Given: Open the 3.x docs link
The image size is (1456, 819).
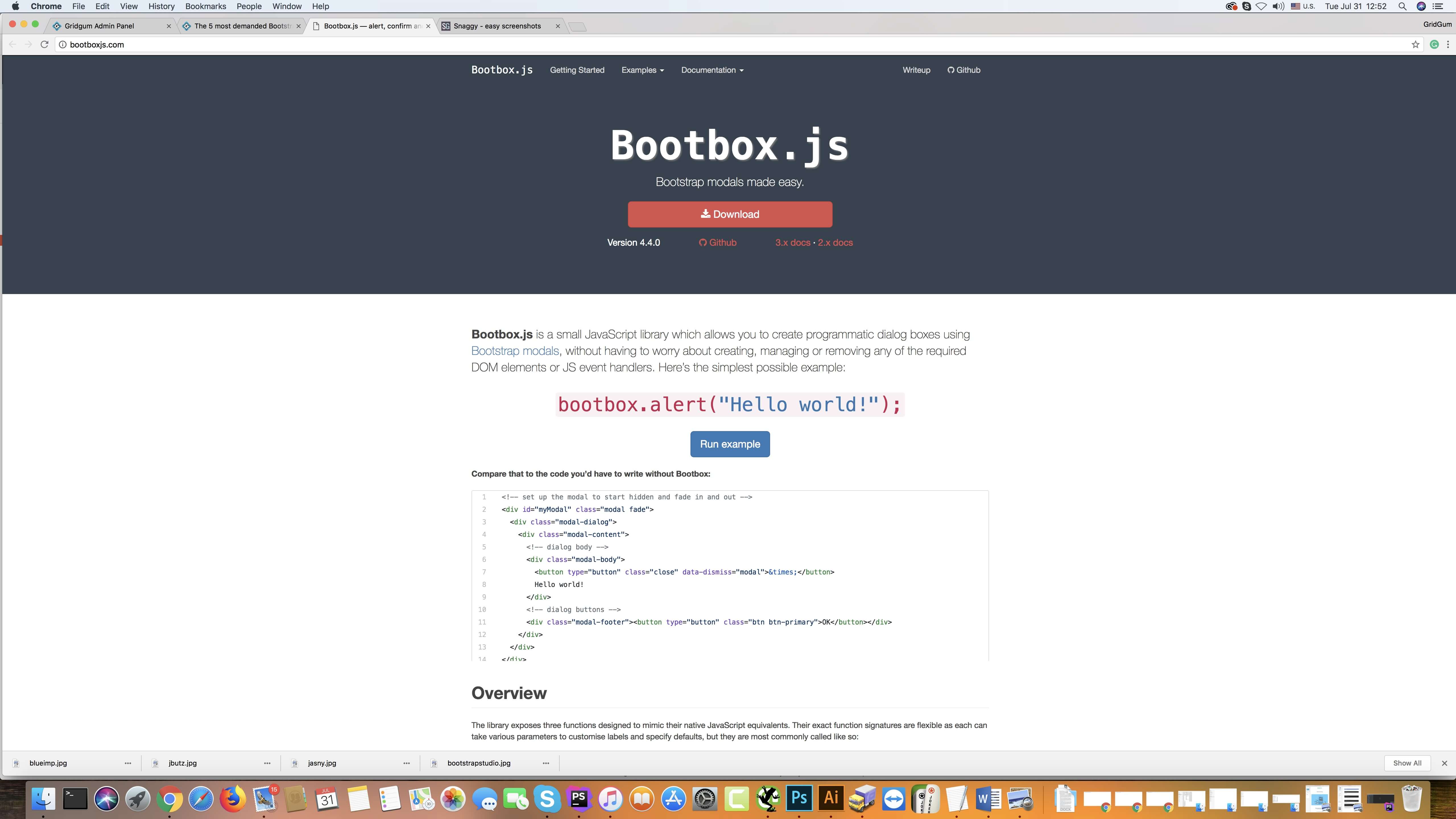Looking at the screenshot, I should click(x=793, y=243).
